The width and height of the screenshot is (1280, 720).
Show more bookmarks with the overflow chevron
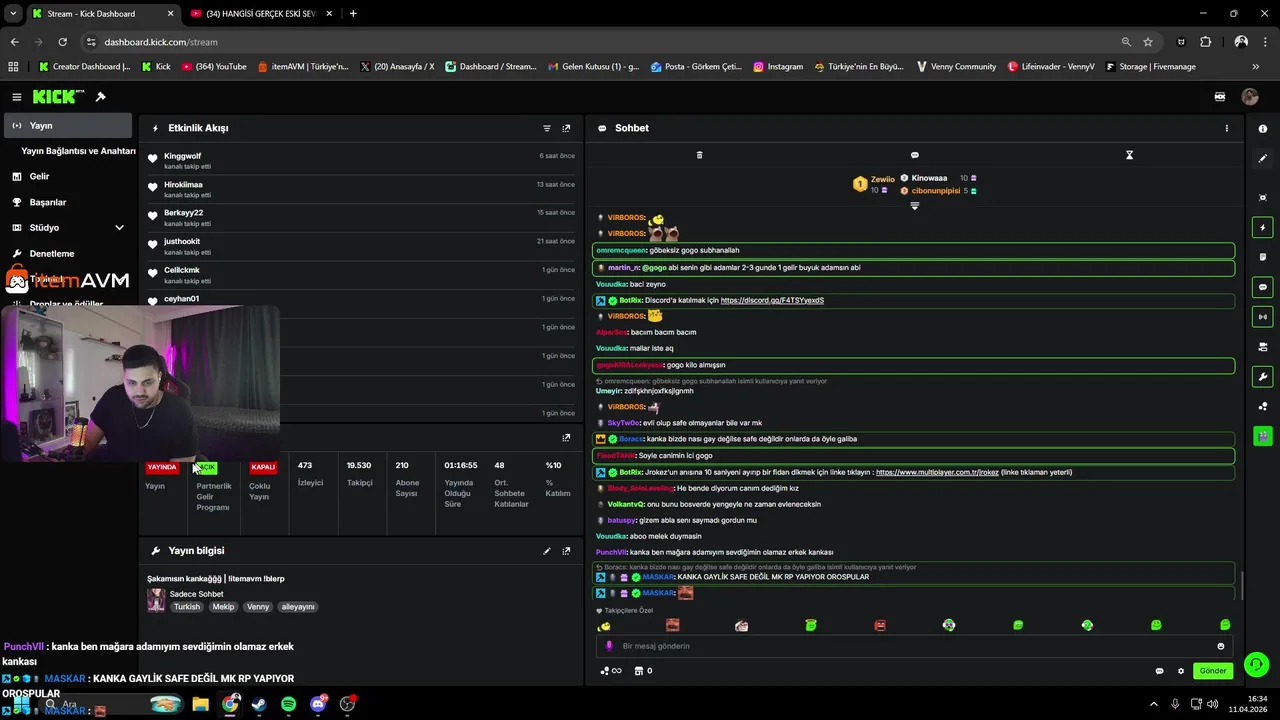click(1256, 66)
